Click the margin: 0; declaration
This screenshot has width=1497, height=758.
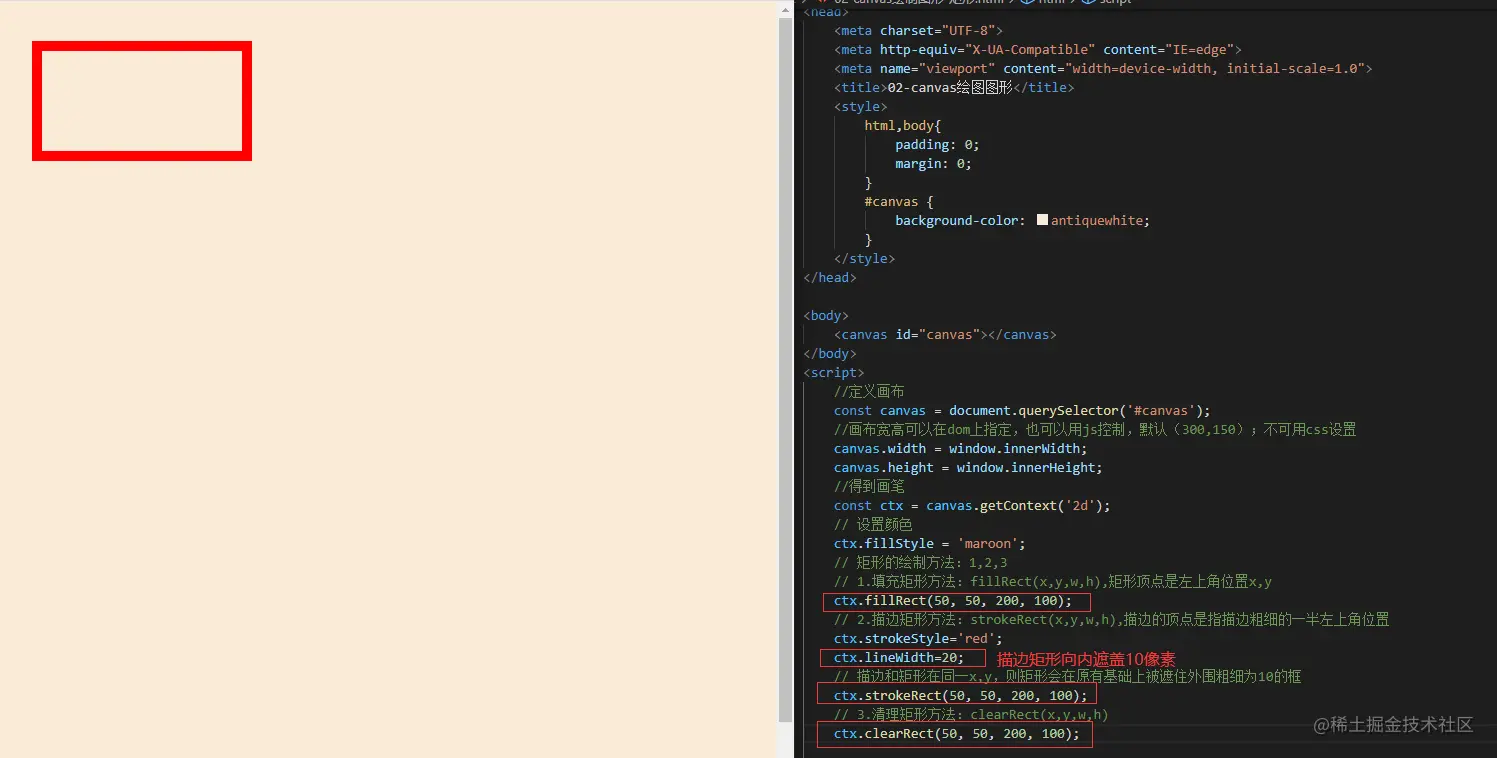coord(933,163)
